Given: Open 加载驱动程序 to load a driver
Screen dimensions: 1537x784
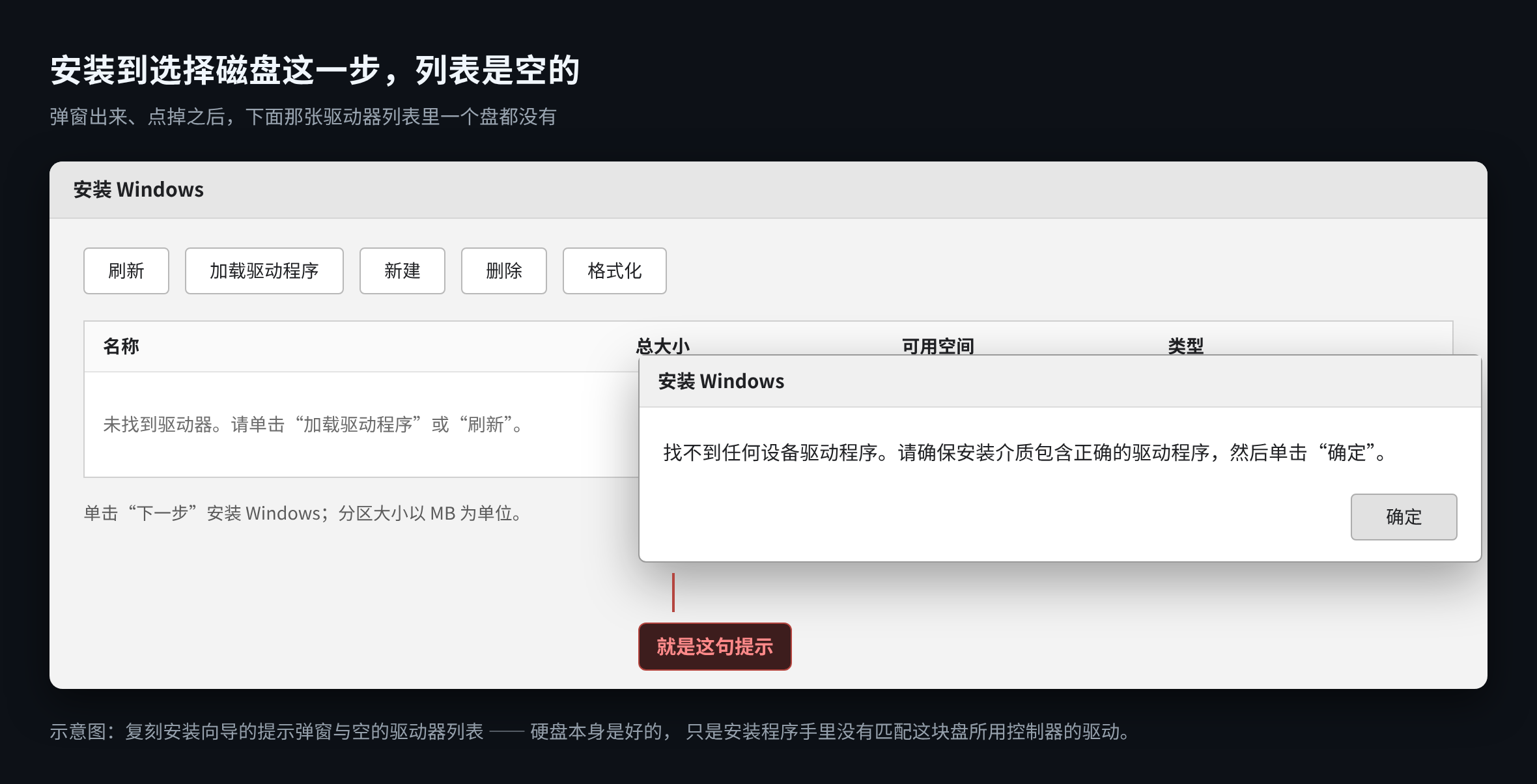Looking at the screenshot, I should coord(264,271).
